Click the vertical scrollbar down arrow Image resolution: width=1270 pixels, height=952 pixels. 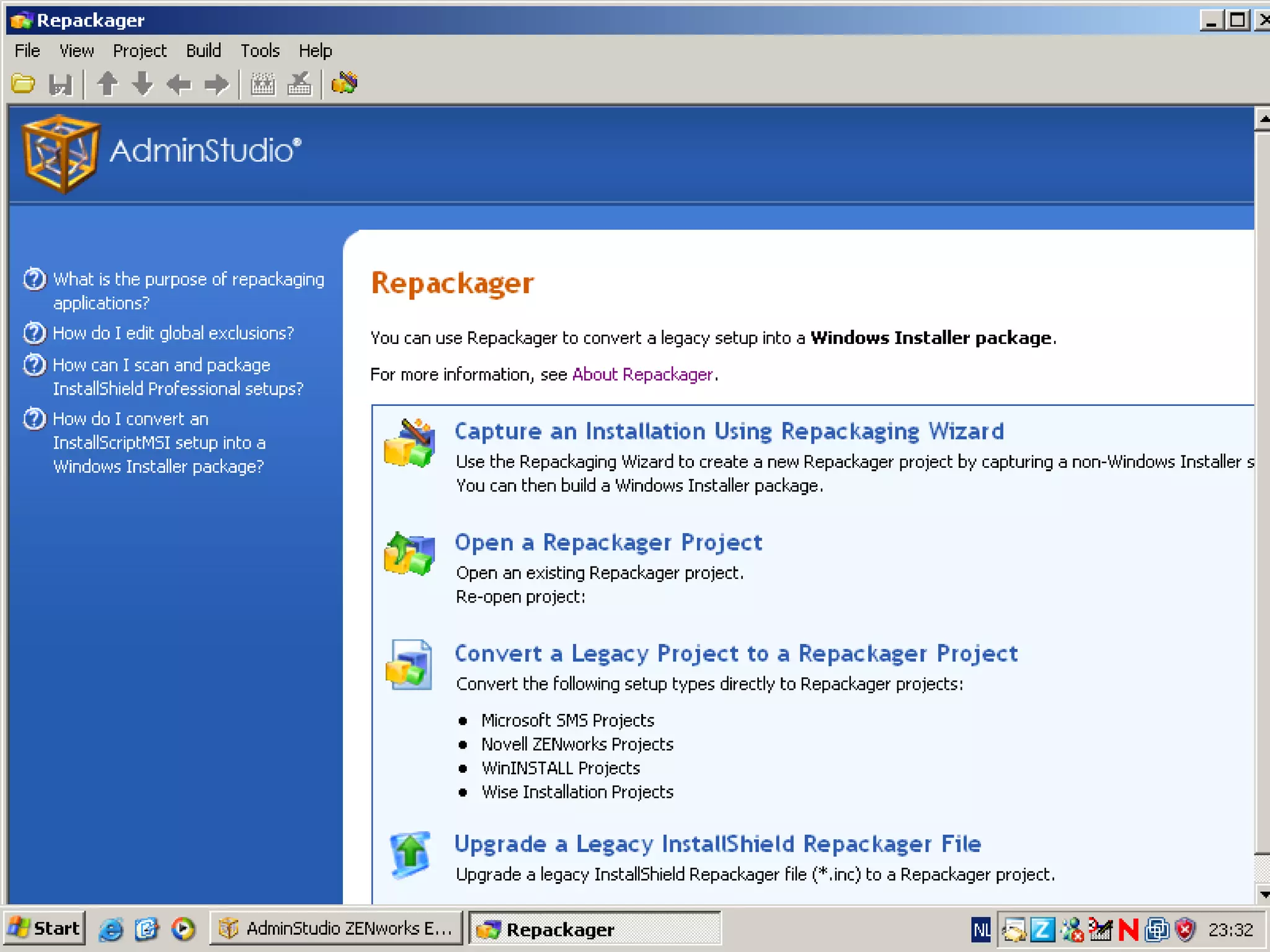pyautogui.click(x=1263, y=893)
